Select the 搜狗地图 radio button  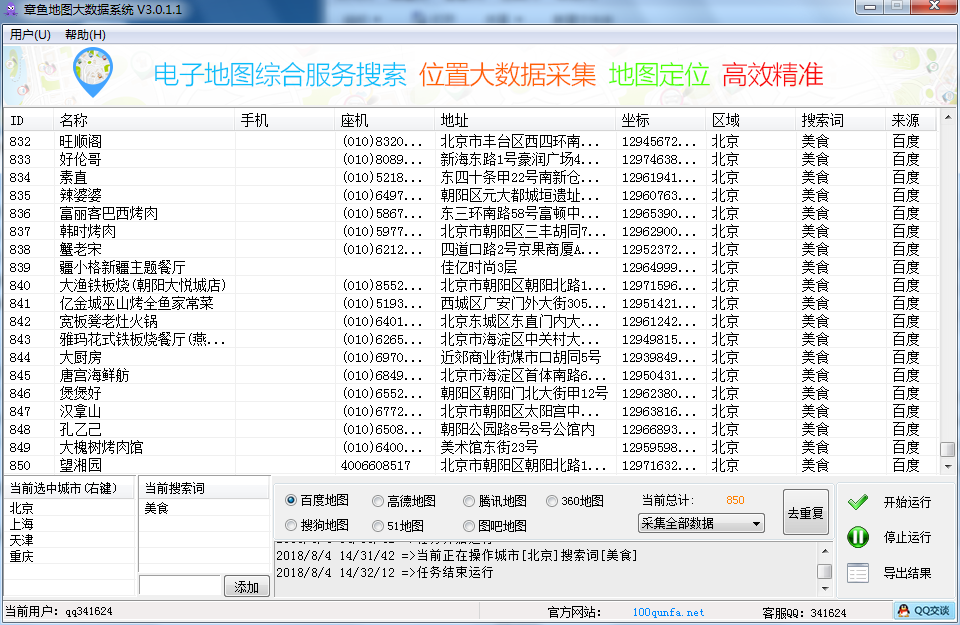coord(291,525)
